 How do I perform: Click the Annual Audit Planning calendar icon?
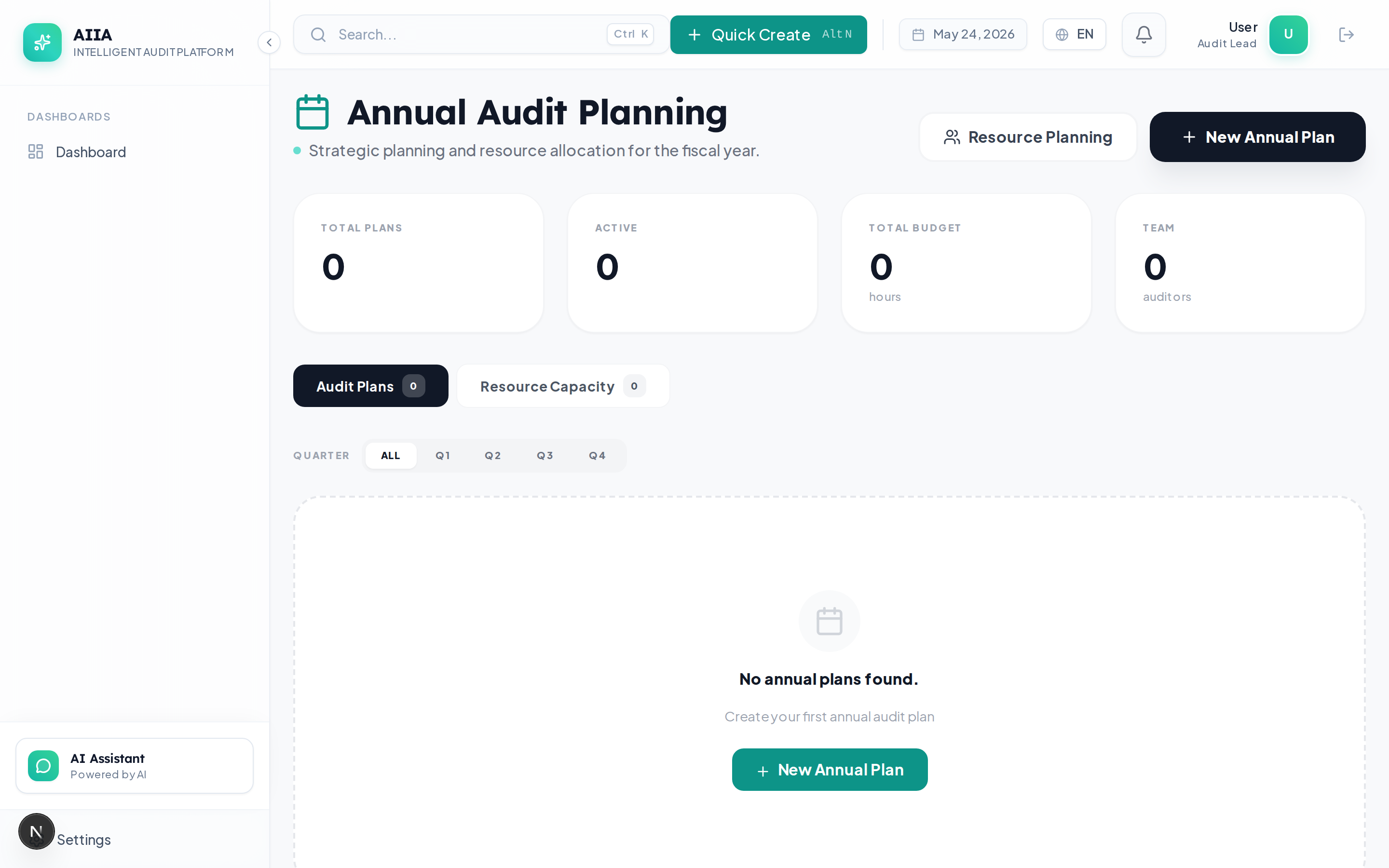pyautogui.click(x=312, y=112)
